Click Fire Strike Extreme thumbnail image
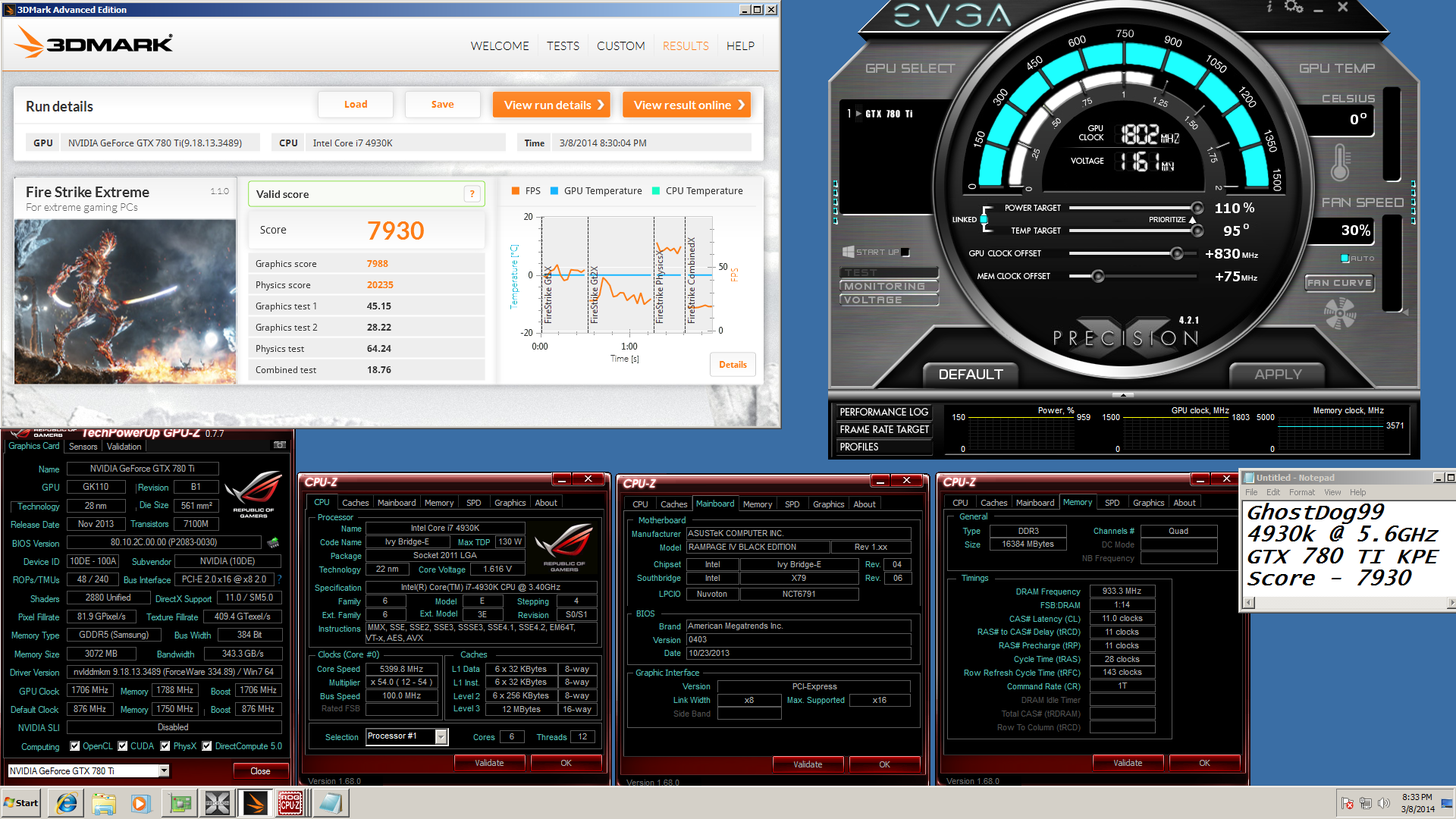This screenshot has height=819, width=1456. click(x=125, y=302)
